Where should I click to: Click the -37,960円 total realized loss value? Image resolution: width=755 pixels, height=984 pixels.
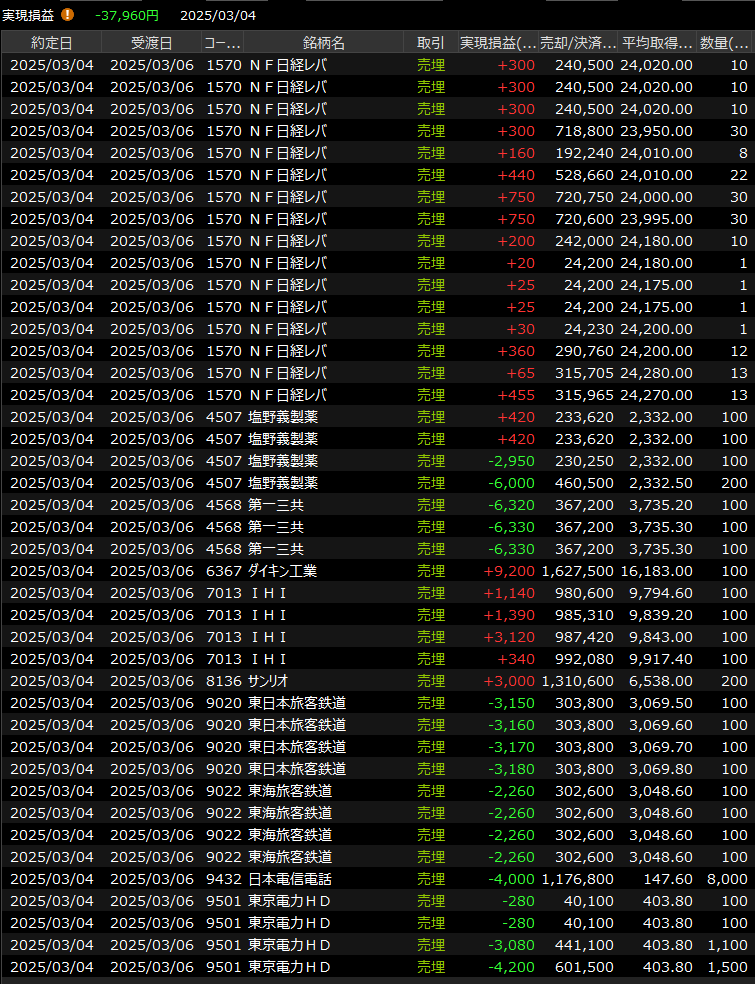(127, 15)
